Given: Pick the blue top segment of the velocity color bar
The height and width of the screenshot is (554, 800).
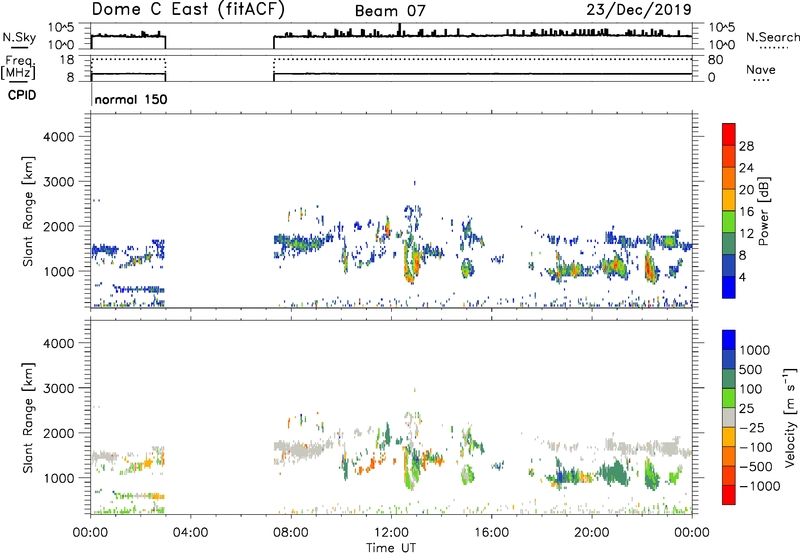Looking at the screenshot, I should [x=729, y=340].
